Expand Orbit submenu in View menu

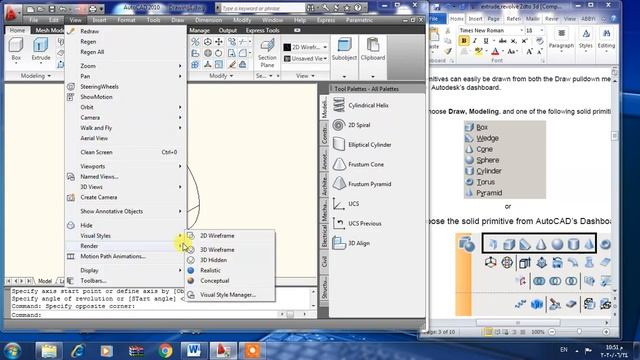126,107
